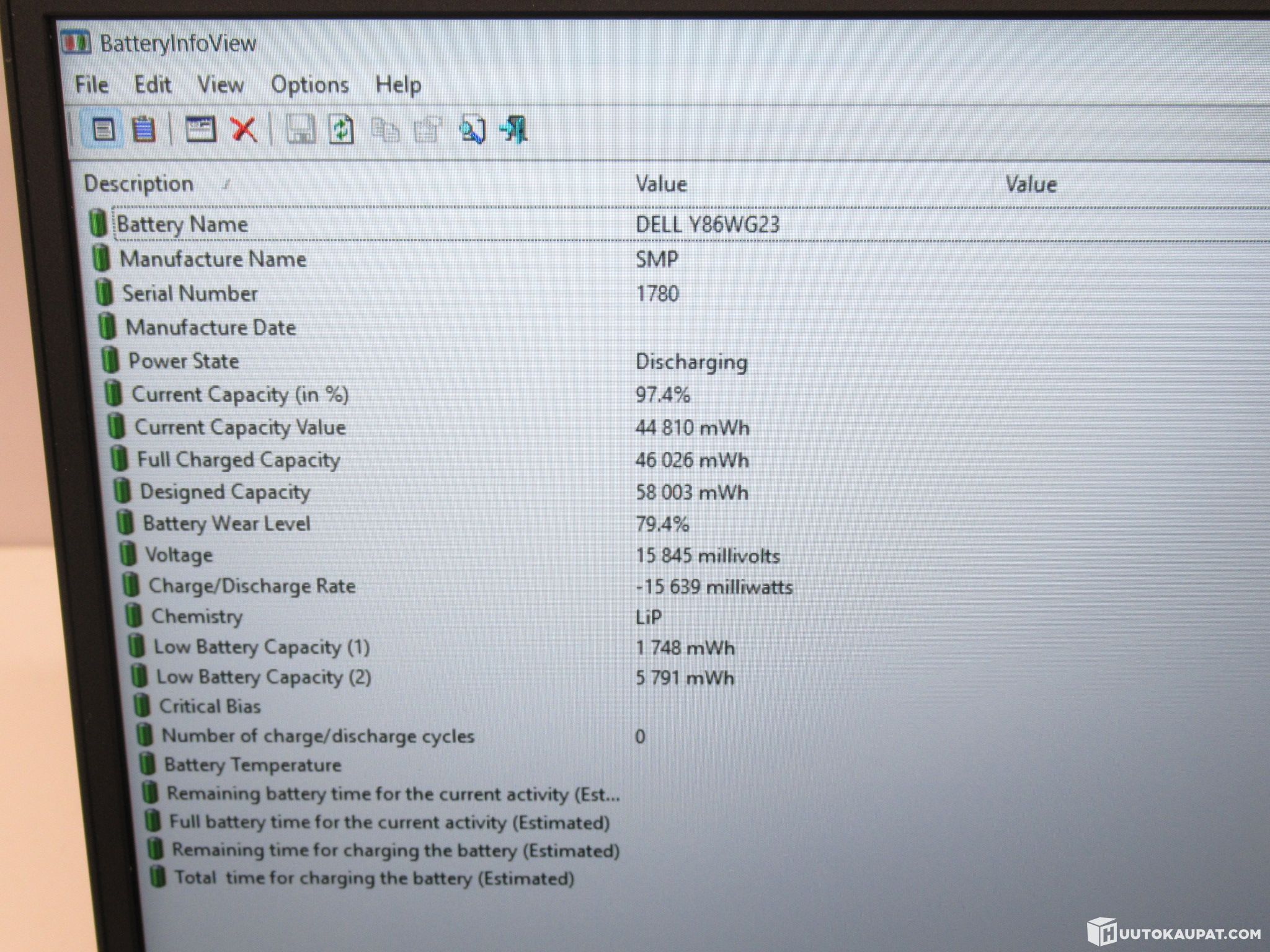The width and height of the screenshot is (1270, 952).
Task: Click the 58 003 mWh value
Action: click(x=692, y=493)
